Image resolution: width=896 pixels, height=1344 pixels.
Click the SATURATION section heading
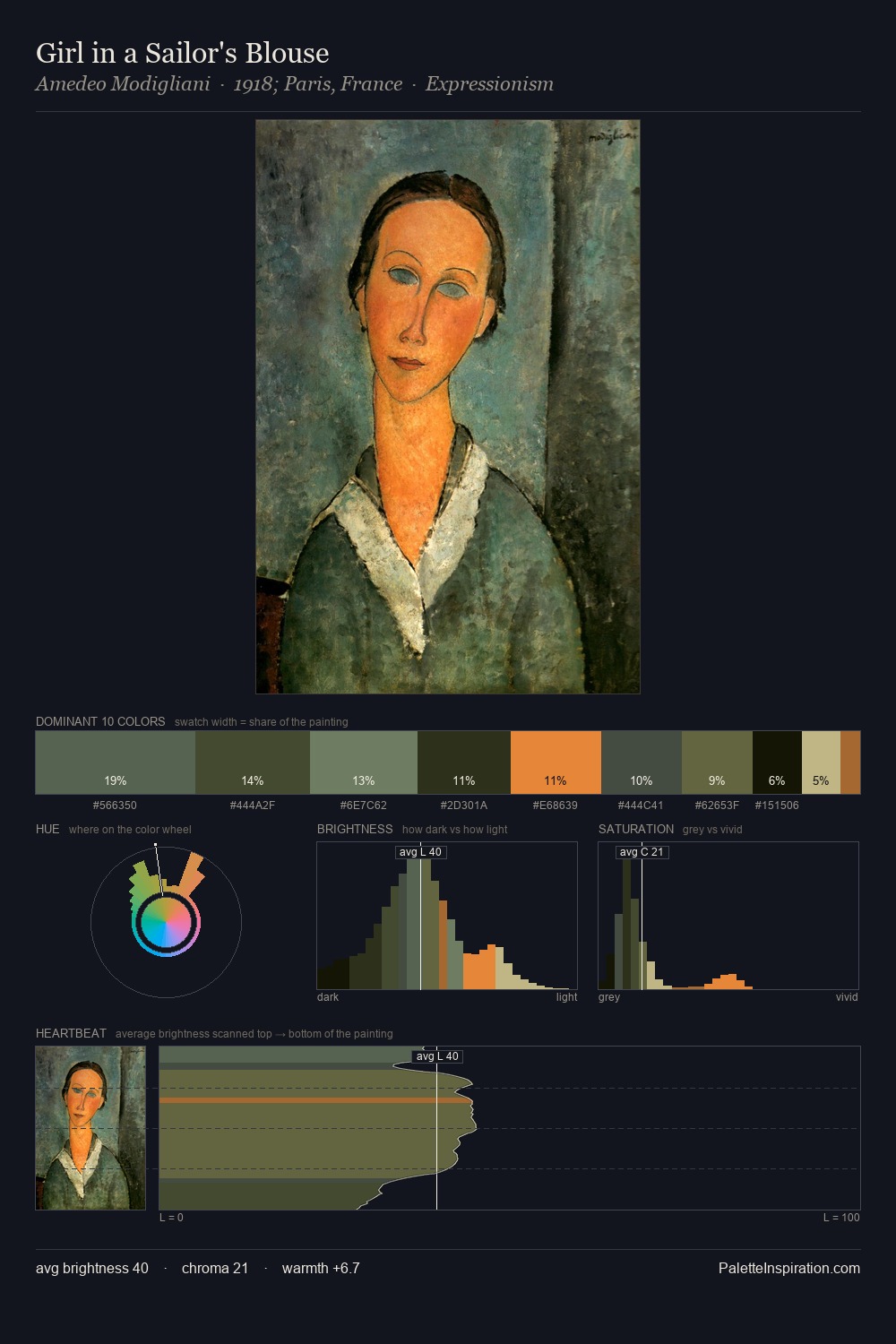click(x=636, y=829)
